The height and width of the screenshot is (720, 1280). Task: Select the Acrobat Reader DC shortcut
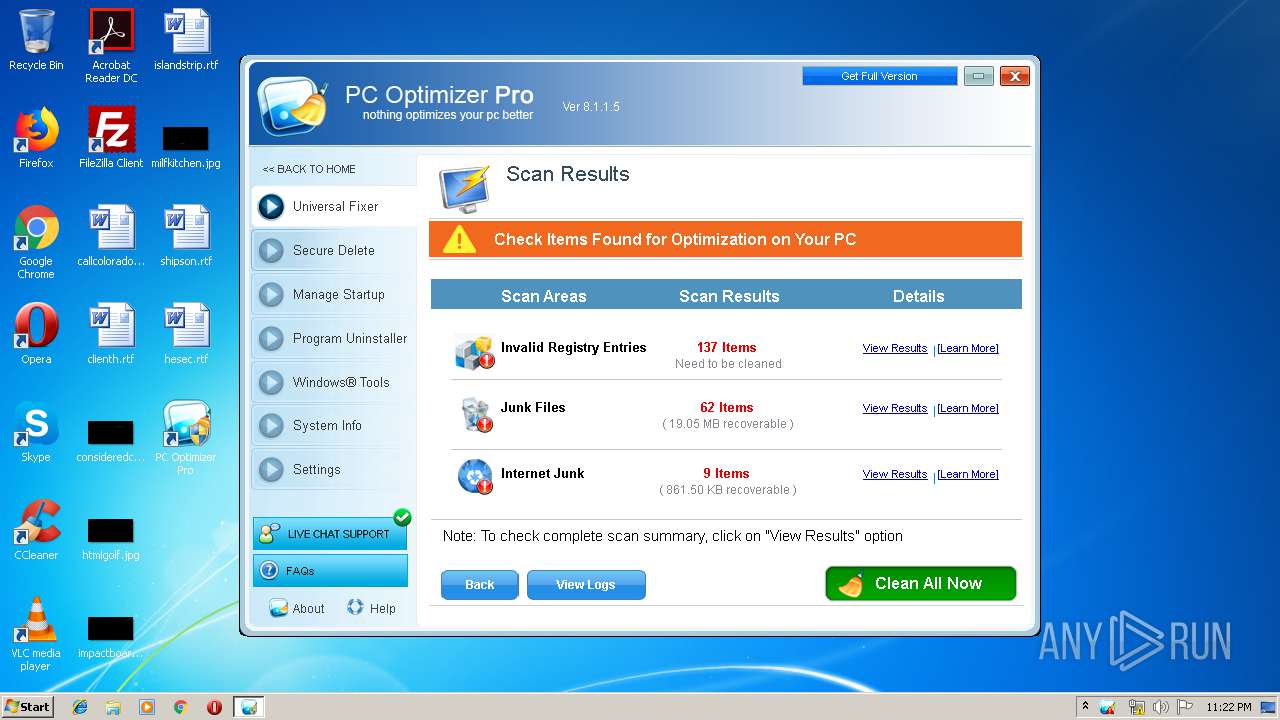111,46
